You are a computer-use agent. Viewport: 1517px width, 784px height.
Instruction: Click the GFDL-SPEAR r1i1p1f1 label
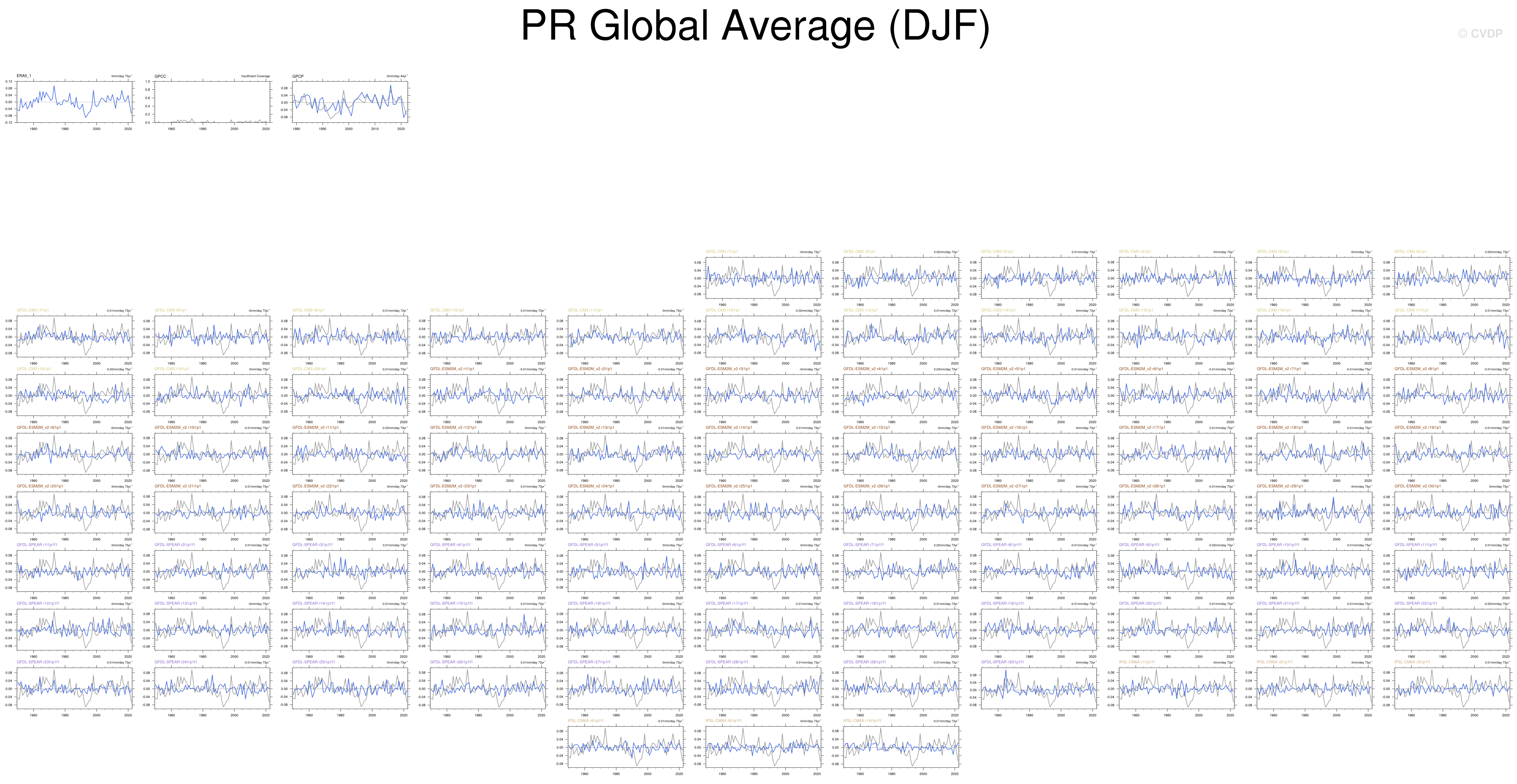tap(37, 545)
